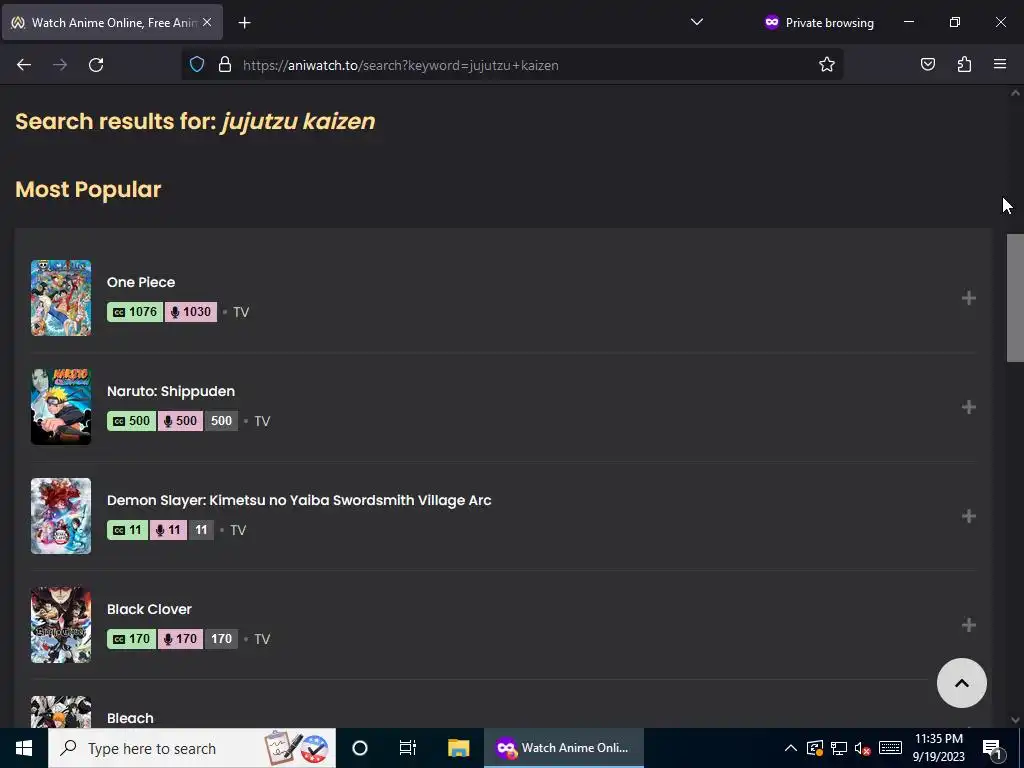Screen dimensions: 1024x768
Task: Add One Piece to watch list
Action: coord(968,298)
